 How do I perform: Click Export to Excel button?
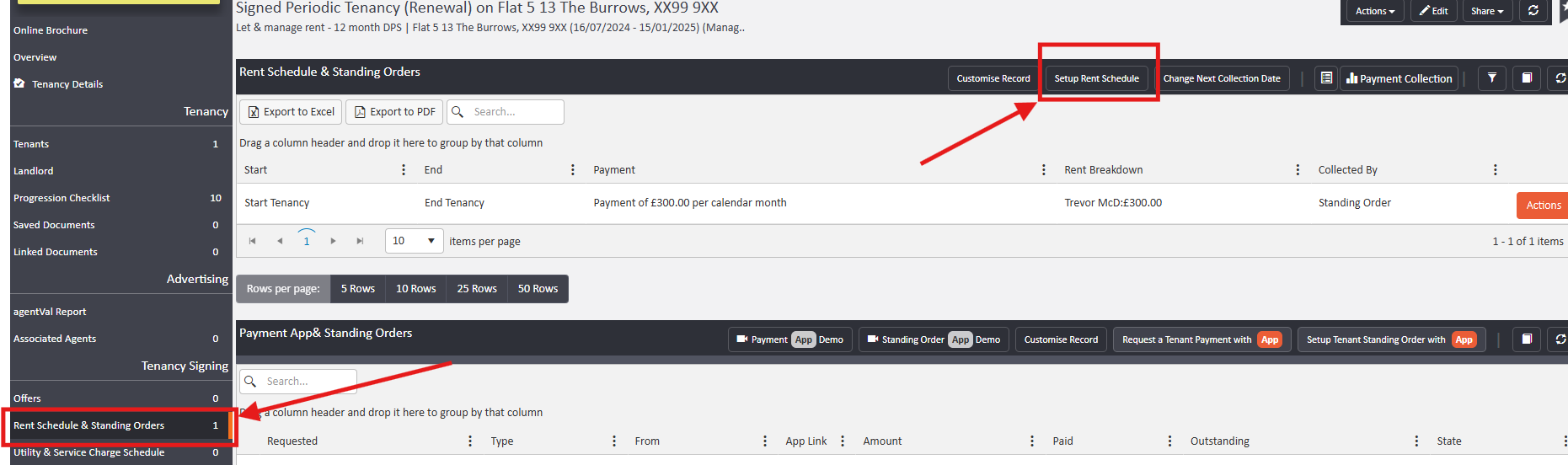pyautogui.click(x=291, y=112)
